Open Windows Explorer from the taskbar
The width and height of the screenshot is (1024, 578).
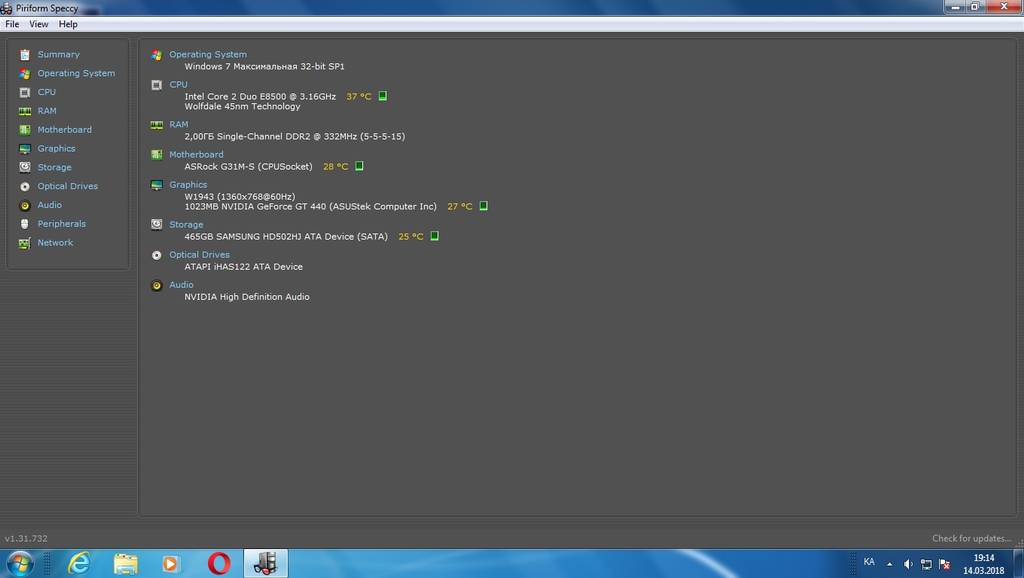click(125, 564)
